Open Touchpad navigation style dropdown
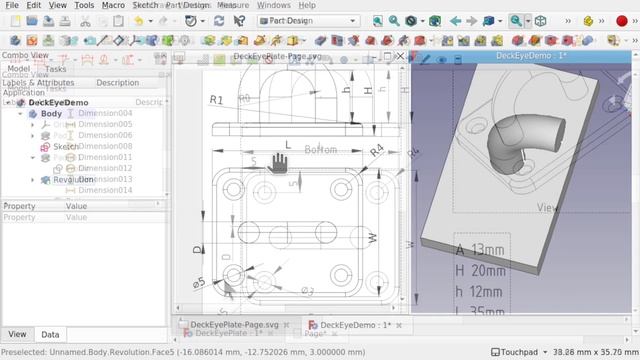The height and width of the screenshot is (360, 640). [519, 352]
